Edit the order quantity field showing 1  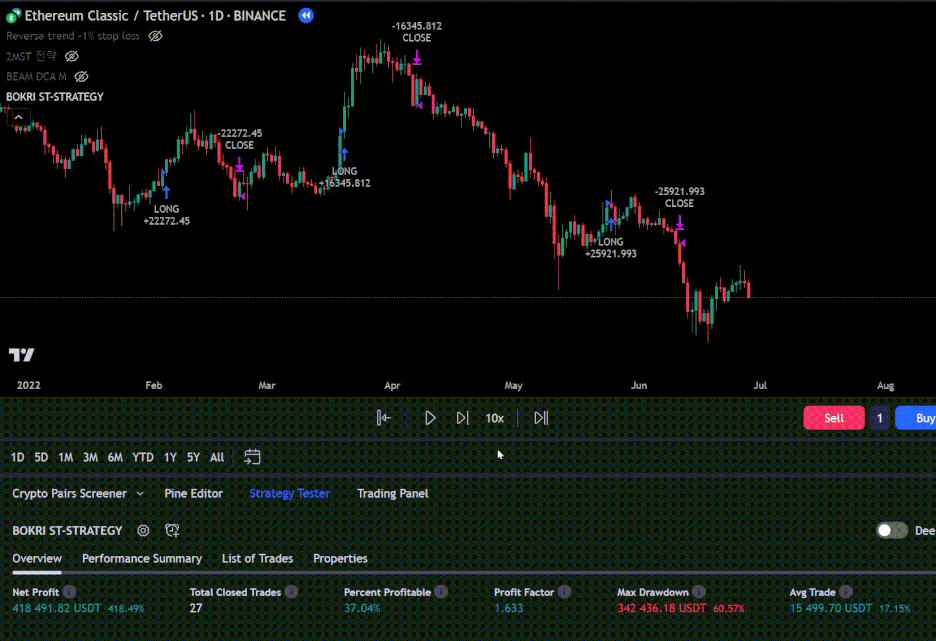879,418
